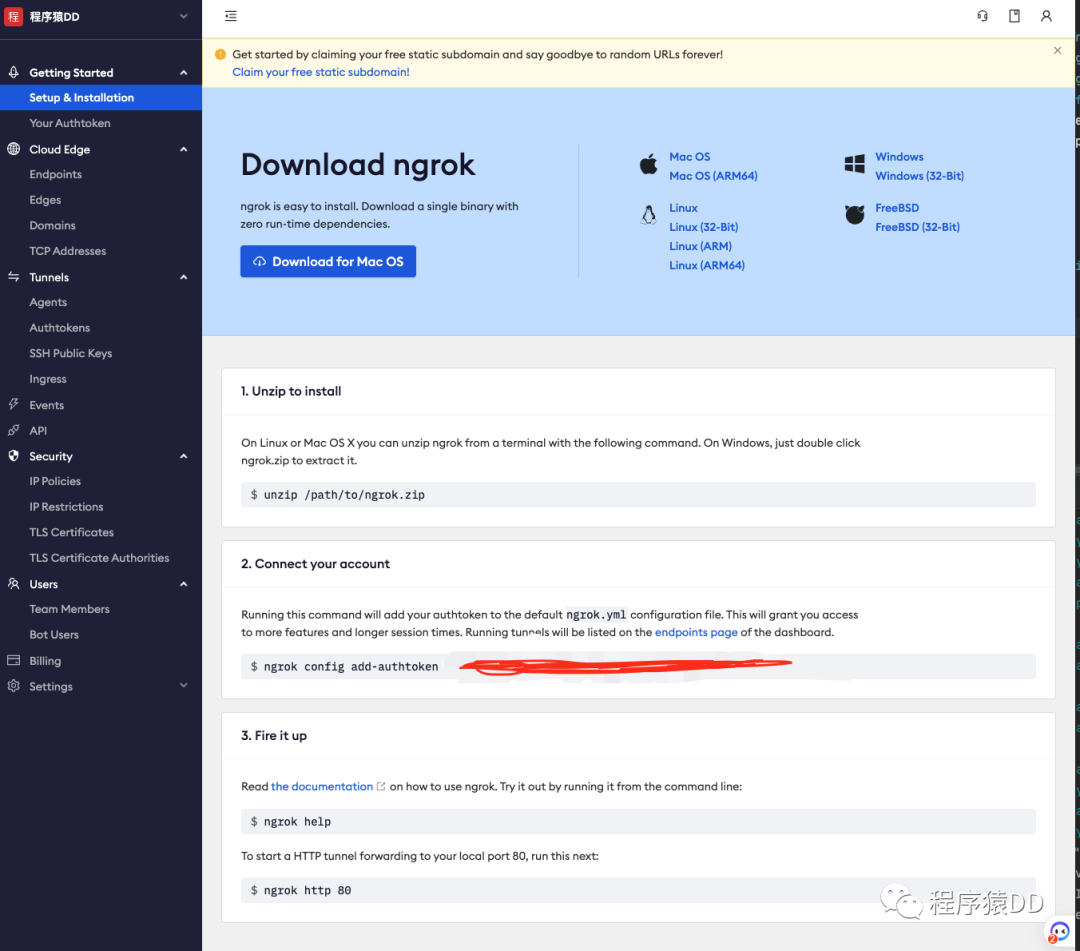The image size is (1080, 951).
Task: Click the Cloud Edge globe icon
Action: pos(13,149)
